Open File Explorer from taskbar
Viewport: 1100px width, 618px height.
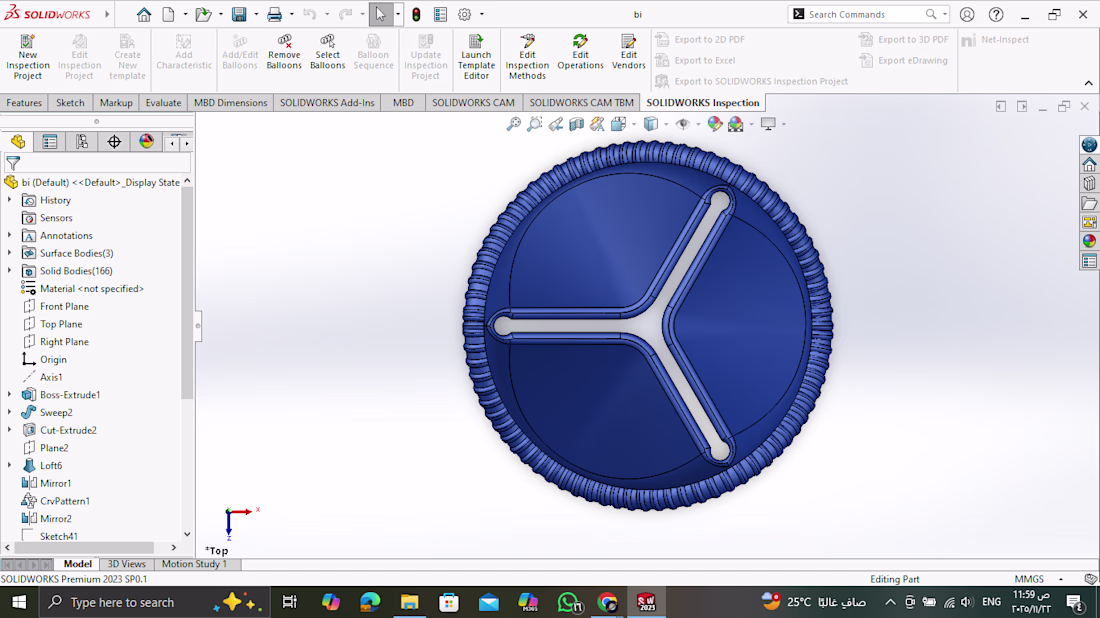coord(409,602)
